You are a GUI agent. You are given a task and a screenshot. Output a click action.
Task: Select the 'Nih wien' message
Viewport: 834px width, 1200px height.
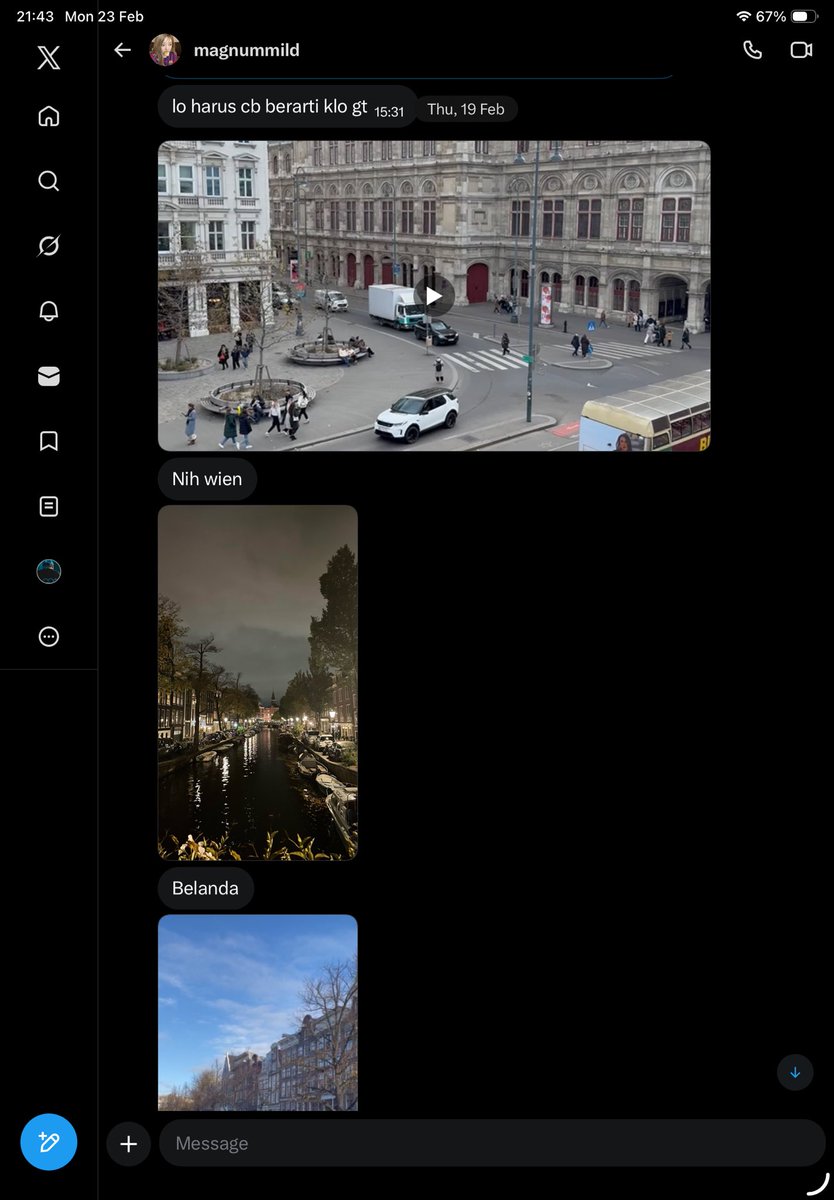pos(207,479)
